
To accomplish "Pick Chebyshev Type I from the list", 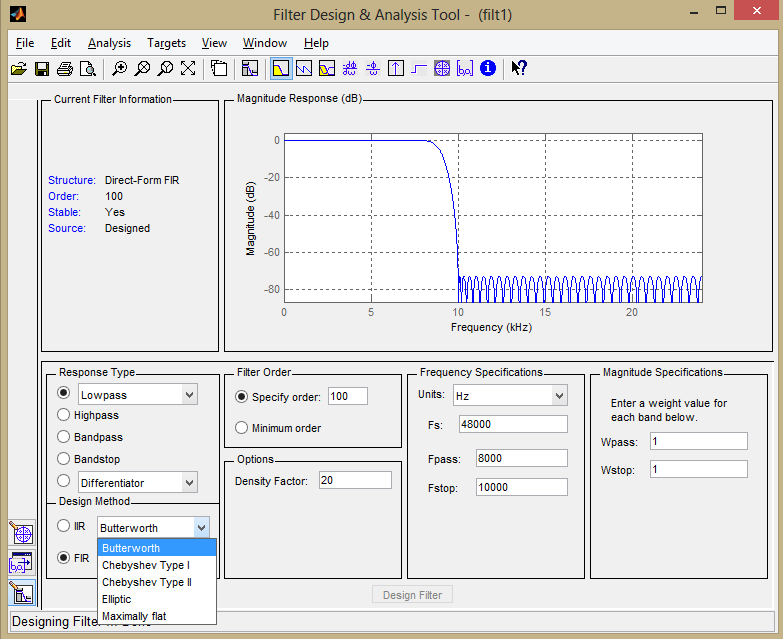I will tap(157, 565).
